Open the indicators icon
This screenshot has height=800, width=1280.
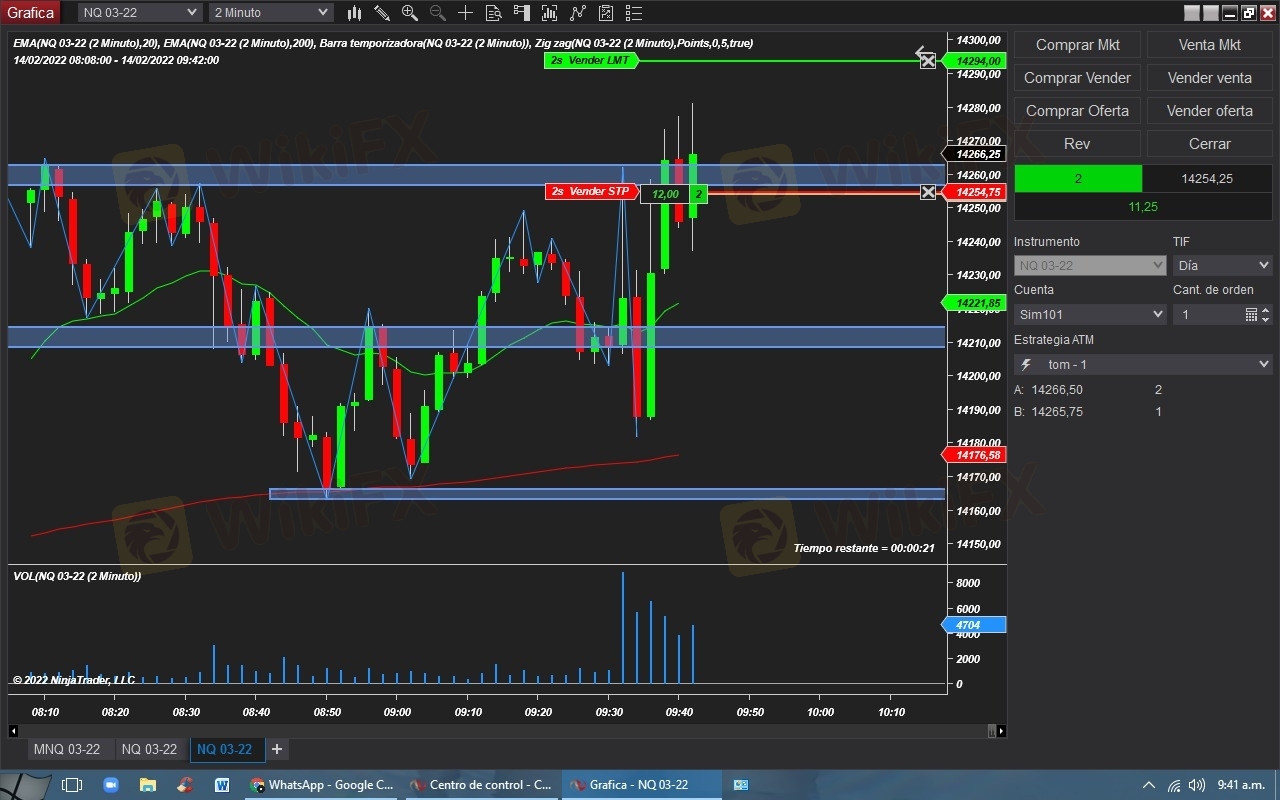(549, 13)
